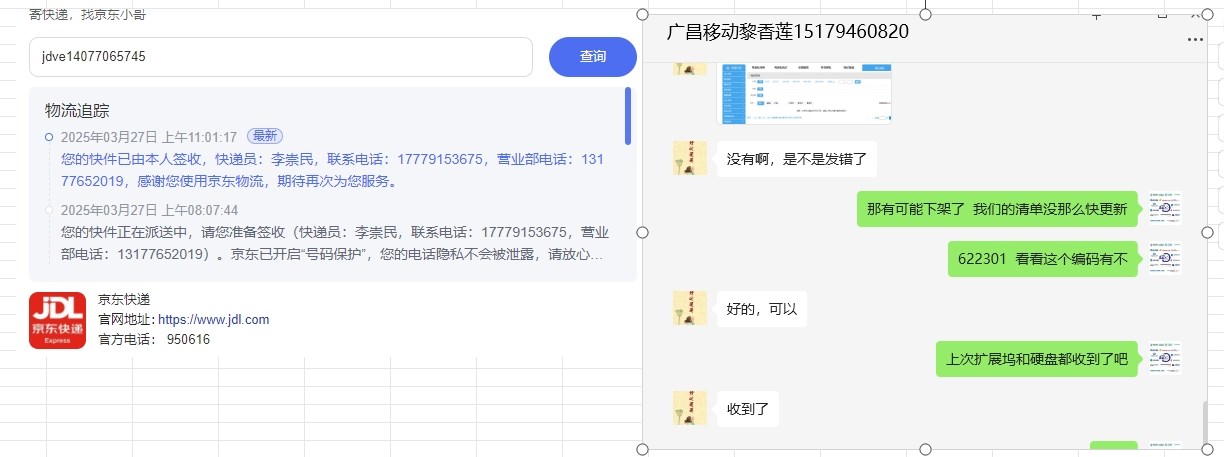Focus the tracking number field jdve14077065745
Viewport: 1224px width, 457px height.
pyautogui.click(x=281, y=57)
